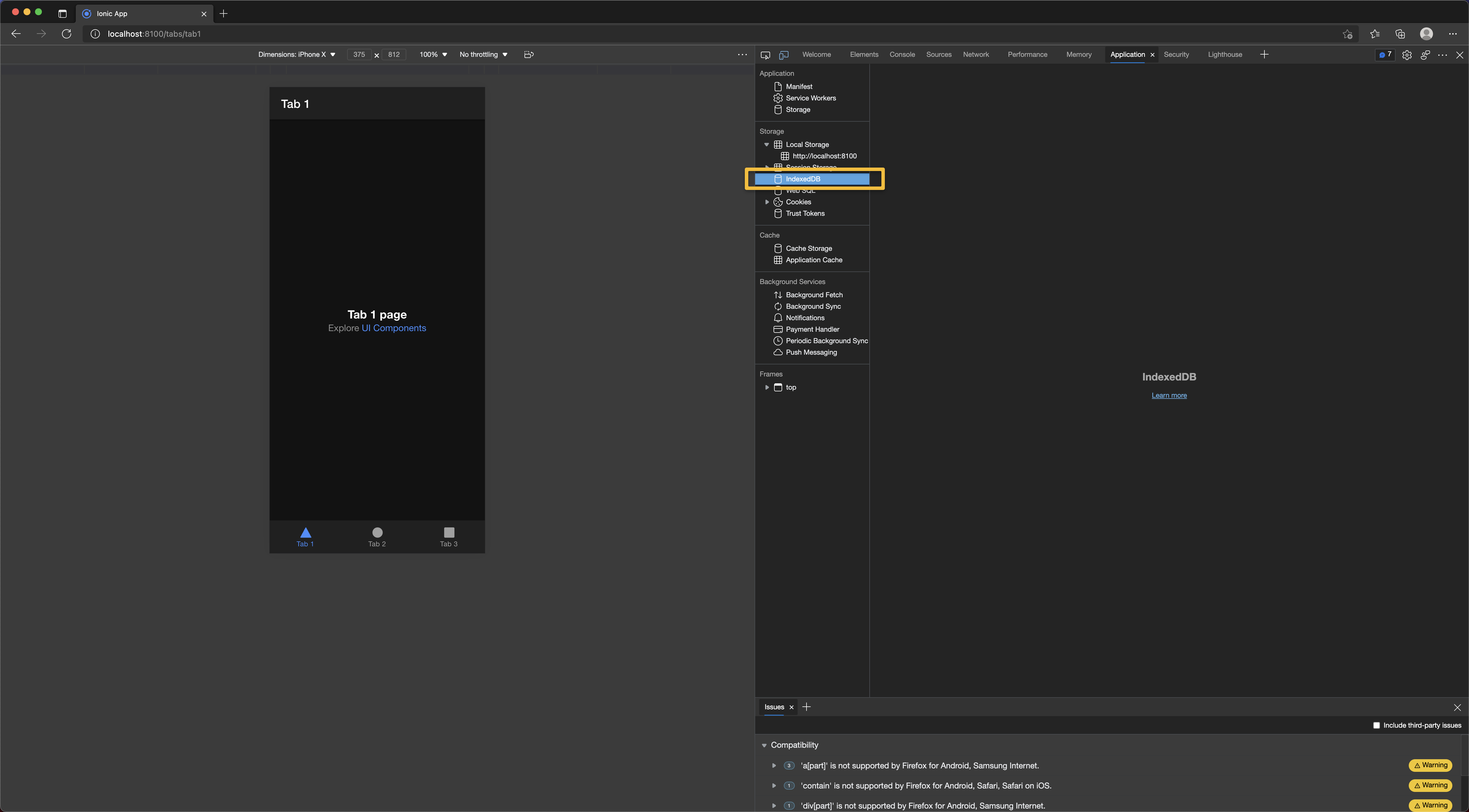
Task: Select Cache Storage item
Action: 808,248
